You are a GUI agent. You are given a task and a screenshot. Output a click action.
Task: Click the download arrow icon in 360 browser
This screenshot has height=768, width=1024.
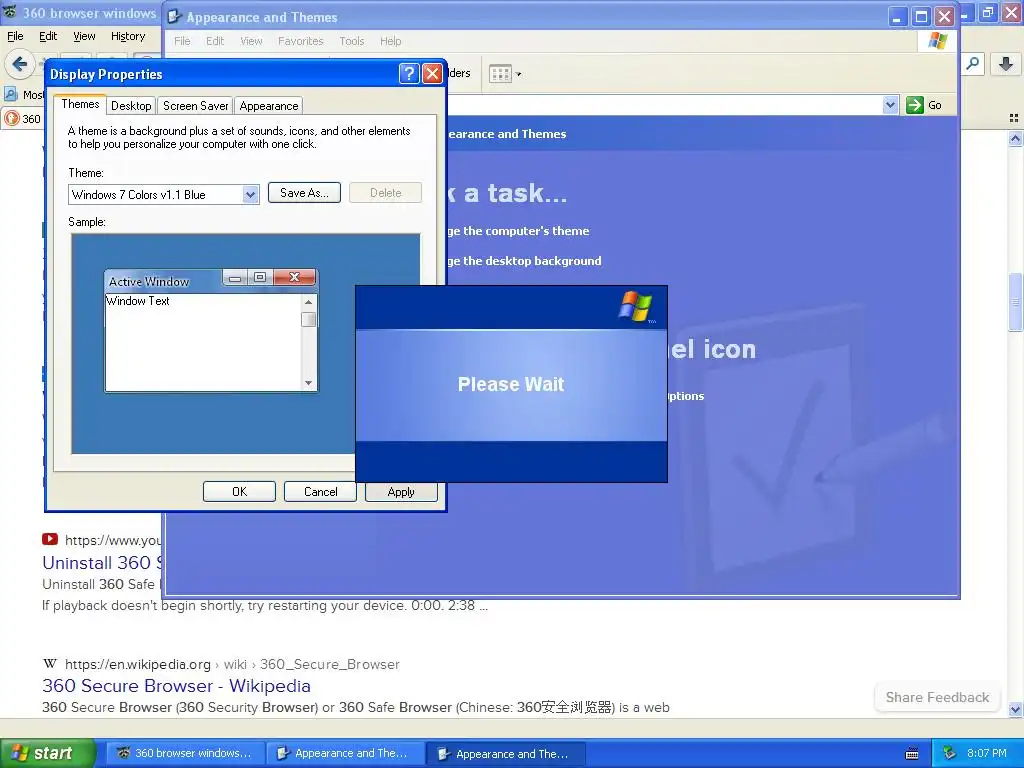coord(1006,64)
